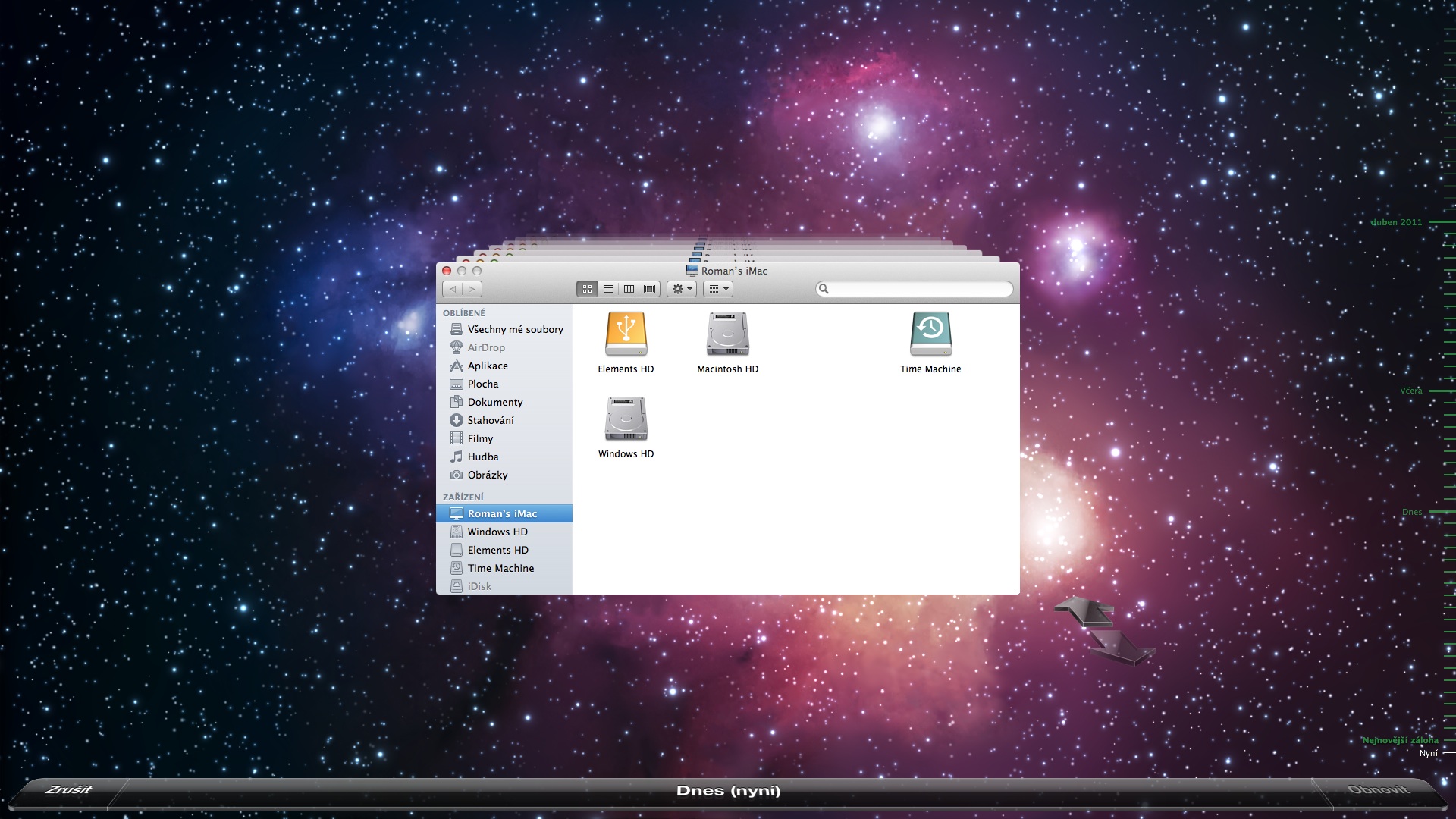The height and width of the screenshot is (819, 1456).
Task: Open Windows HD in sidebar devices
Action: click(497, 532)
